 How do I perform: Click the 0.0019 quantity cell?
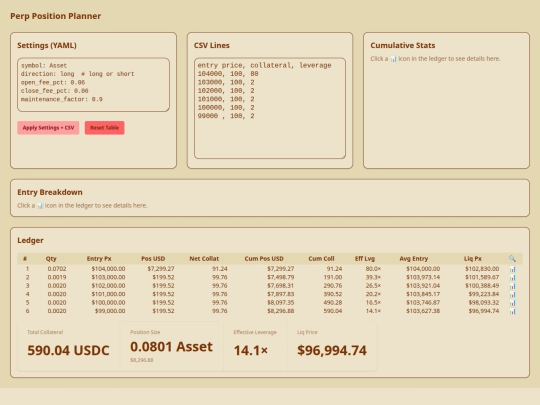[x=57, y=277]
